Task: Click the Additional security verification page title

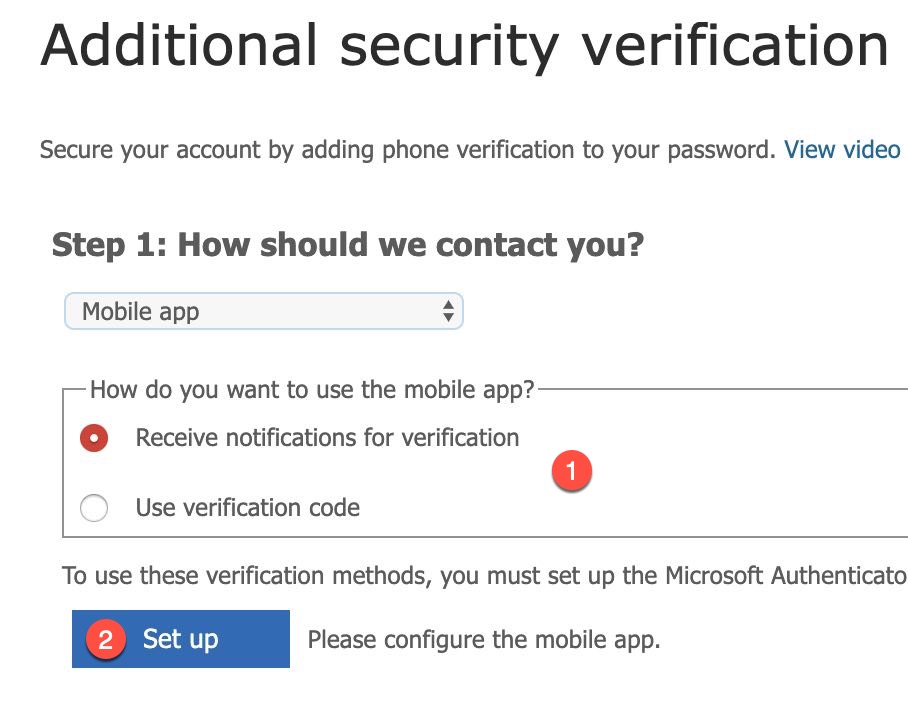Action: 464,45
